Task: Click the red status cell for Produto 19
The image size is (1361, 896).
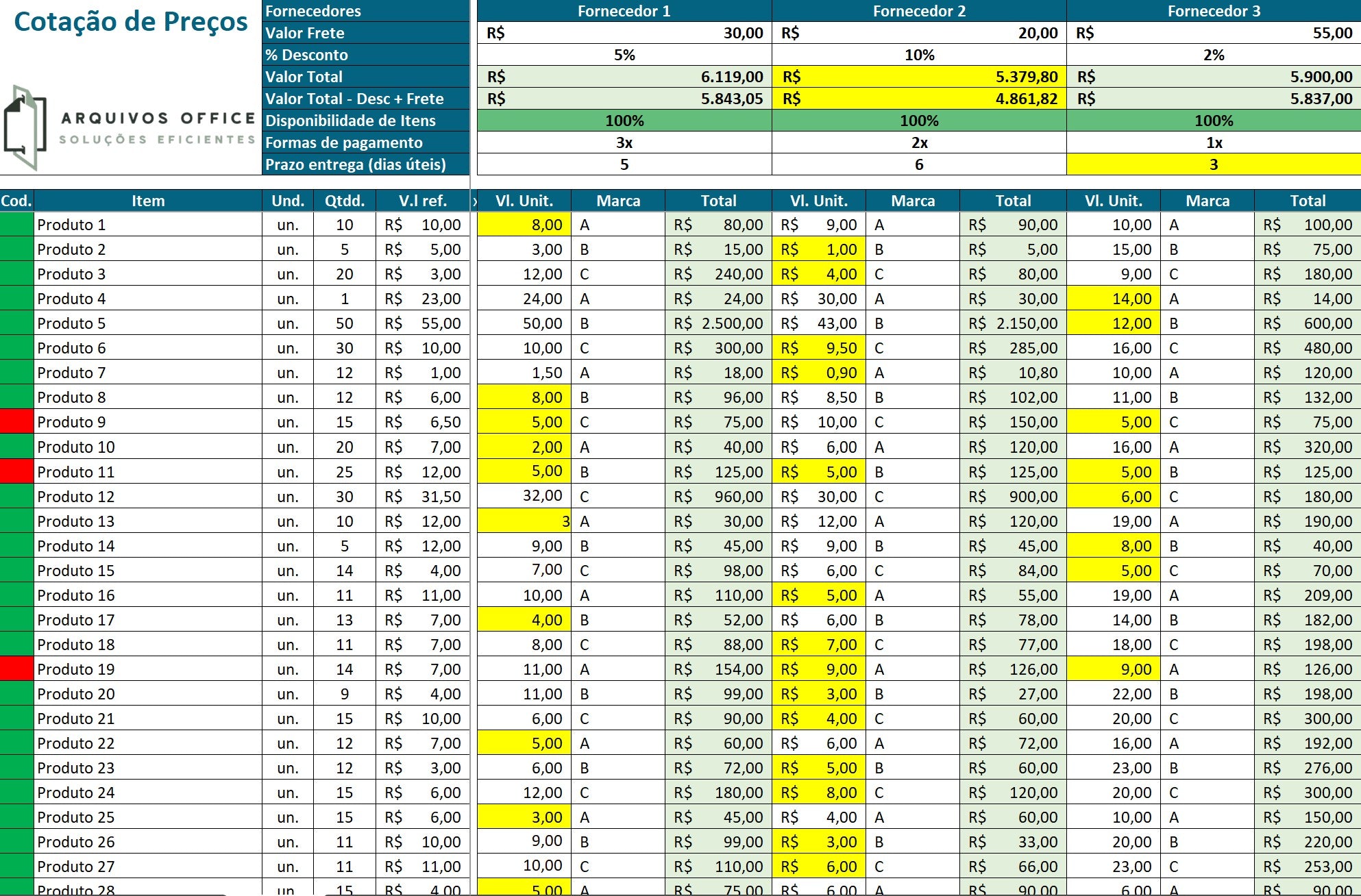Action: click(x=16, y=669)
